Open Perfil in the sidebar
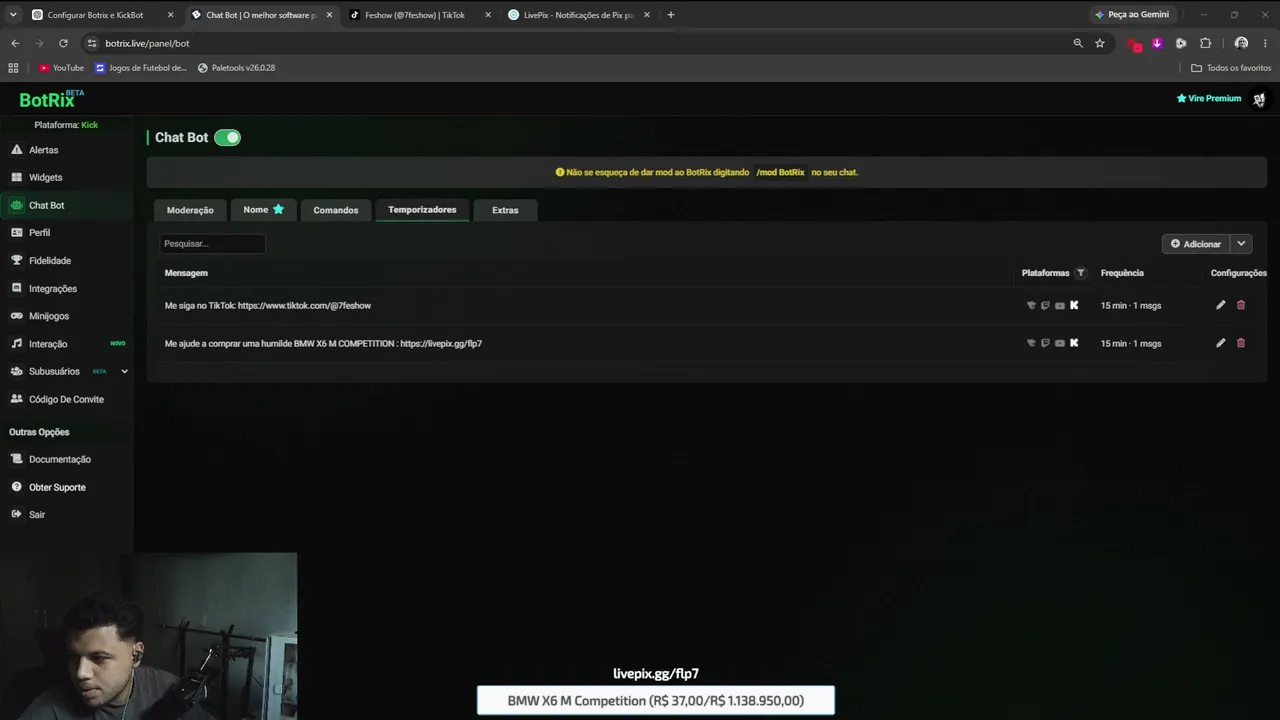 coord(39,232)
